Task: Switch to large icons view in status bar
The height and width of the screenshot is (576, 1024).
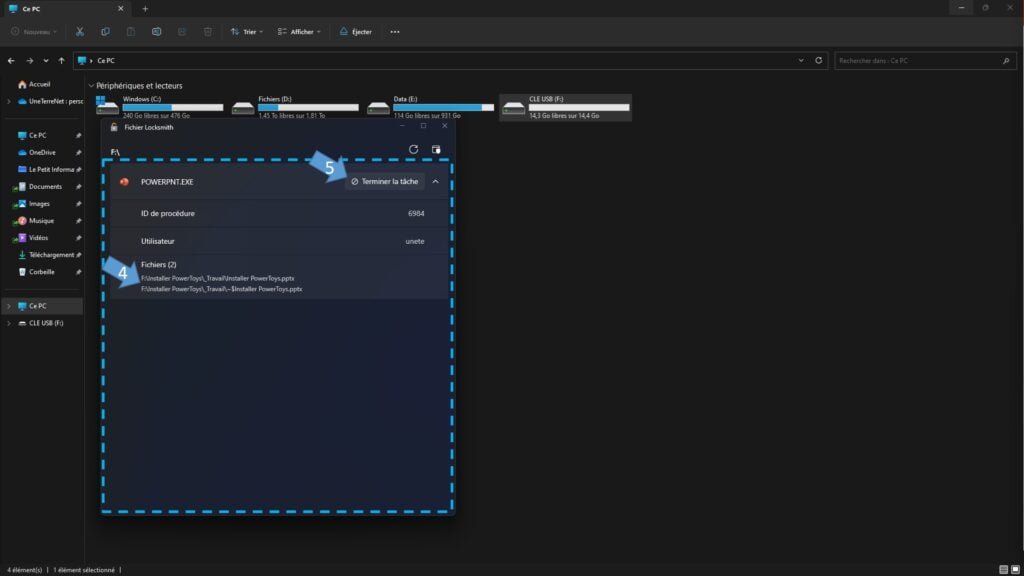Action: [x=1015, y=570]
